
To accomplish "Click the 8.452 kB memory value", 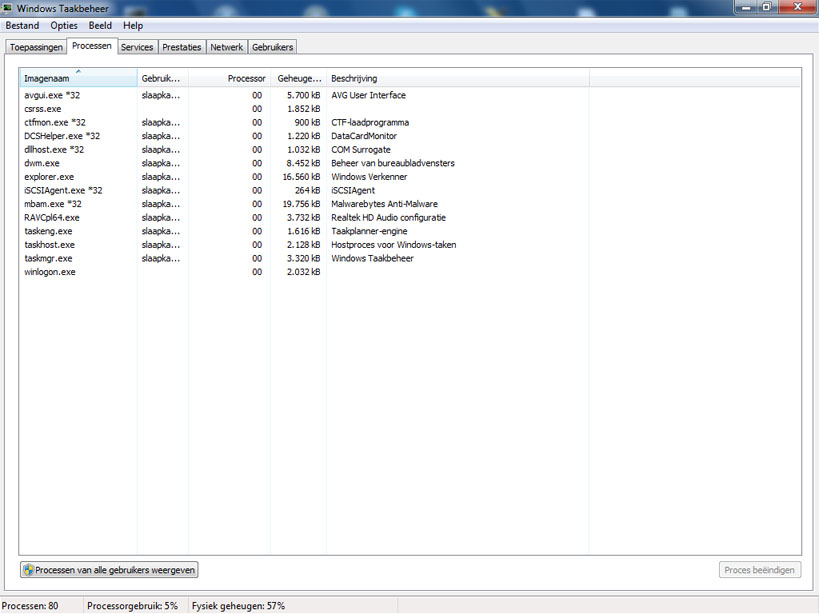I will coord(303,163).
